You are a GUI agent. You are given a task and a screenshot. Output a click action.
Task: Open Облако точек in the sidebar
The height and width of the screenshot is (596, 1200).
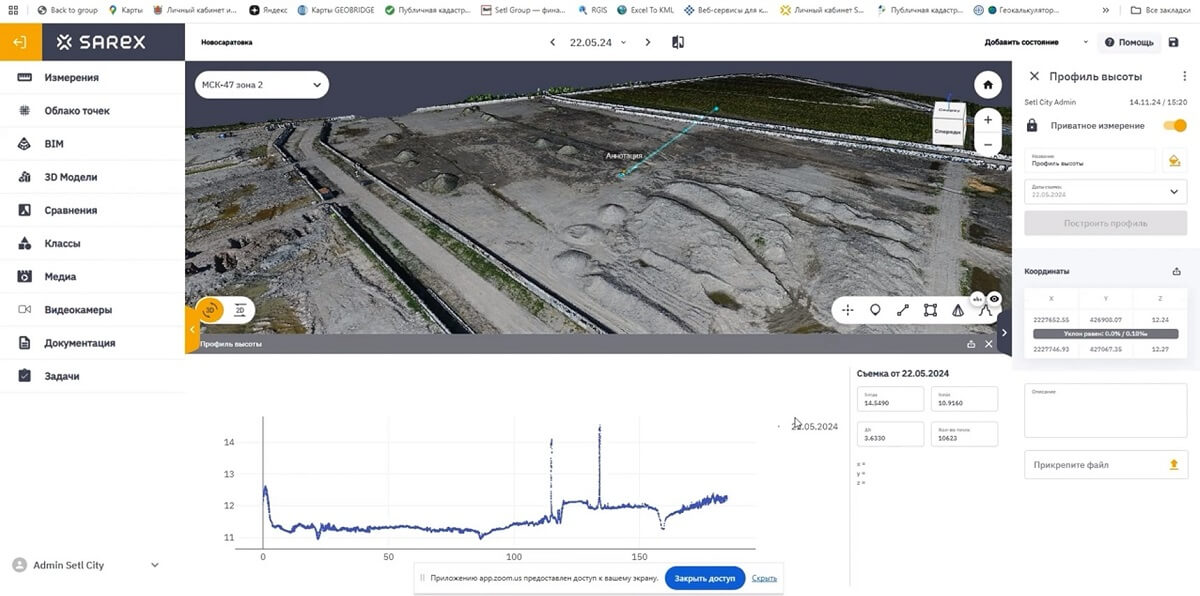(x=92, y=111)
